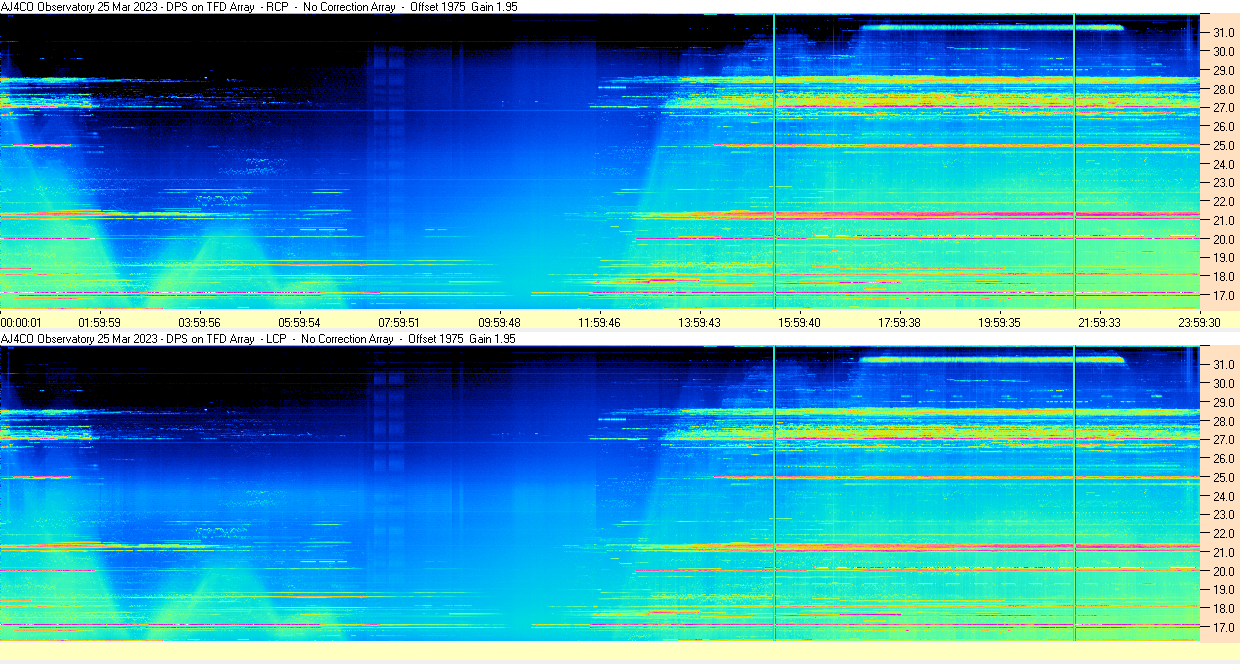The image size is (1240, 664).
Task: Select 30.0 frequency label on LCP plot
Action: (x=1224, y=383)
